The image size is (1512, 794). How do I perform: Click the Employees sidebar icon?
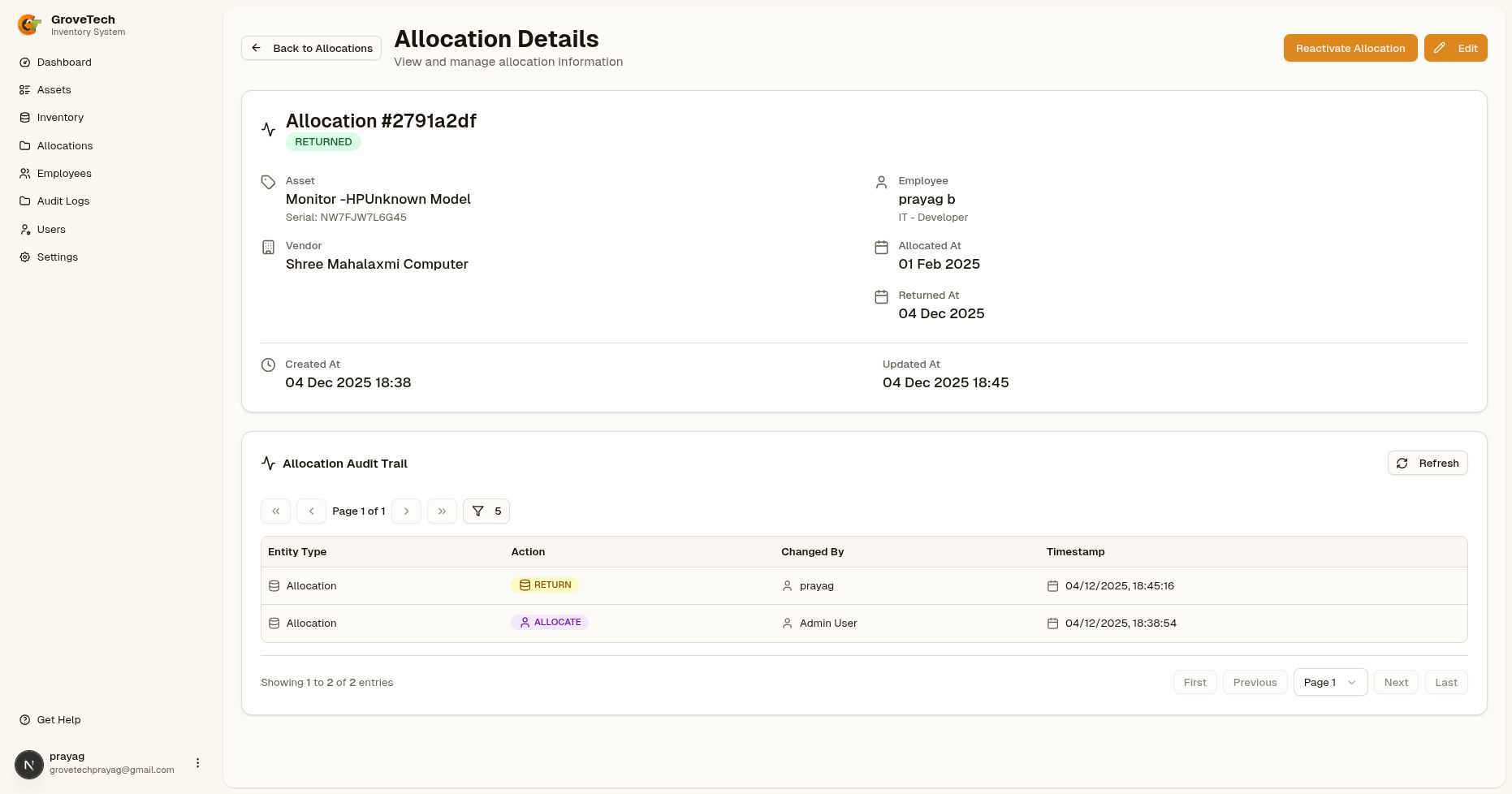point(24,173)
